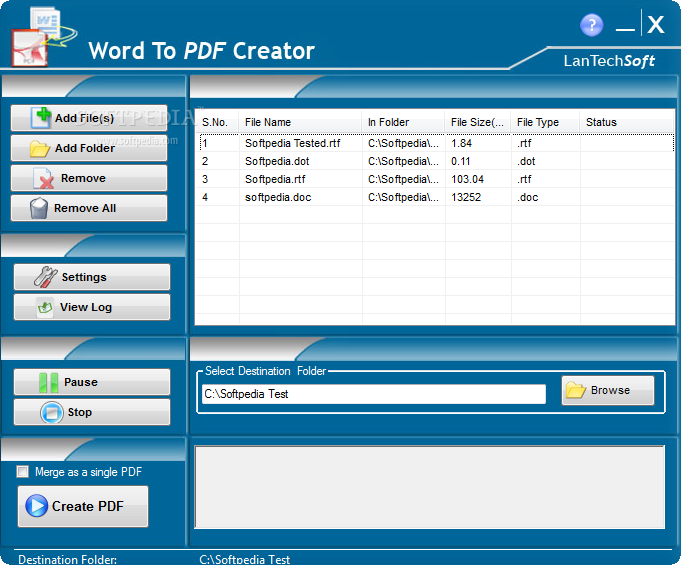Click the destination folder path field
Viewport: 681px width, 565px height.
[x=374, y=394]
